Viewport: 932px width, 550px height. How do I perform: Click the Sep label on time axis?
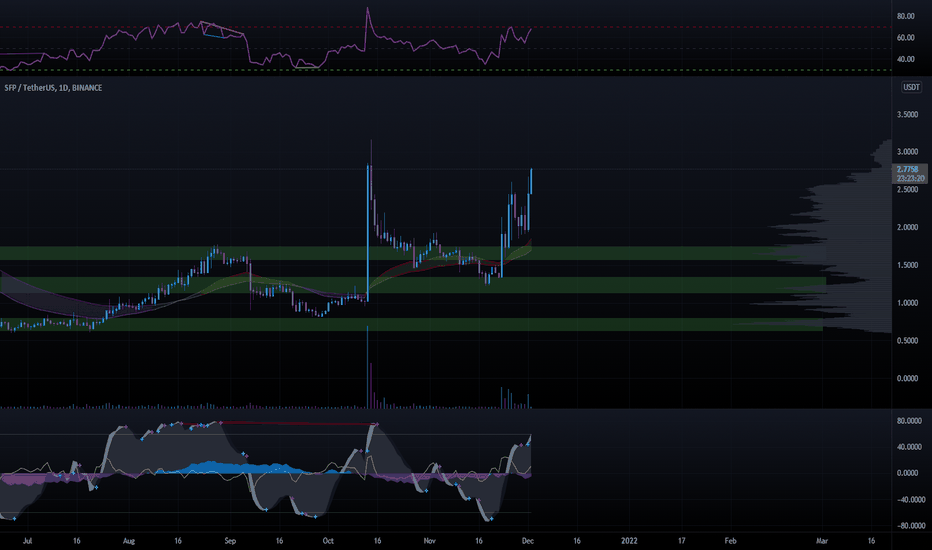click(230, 541)
